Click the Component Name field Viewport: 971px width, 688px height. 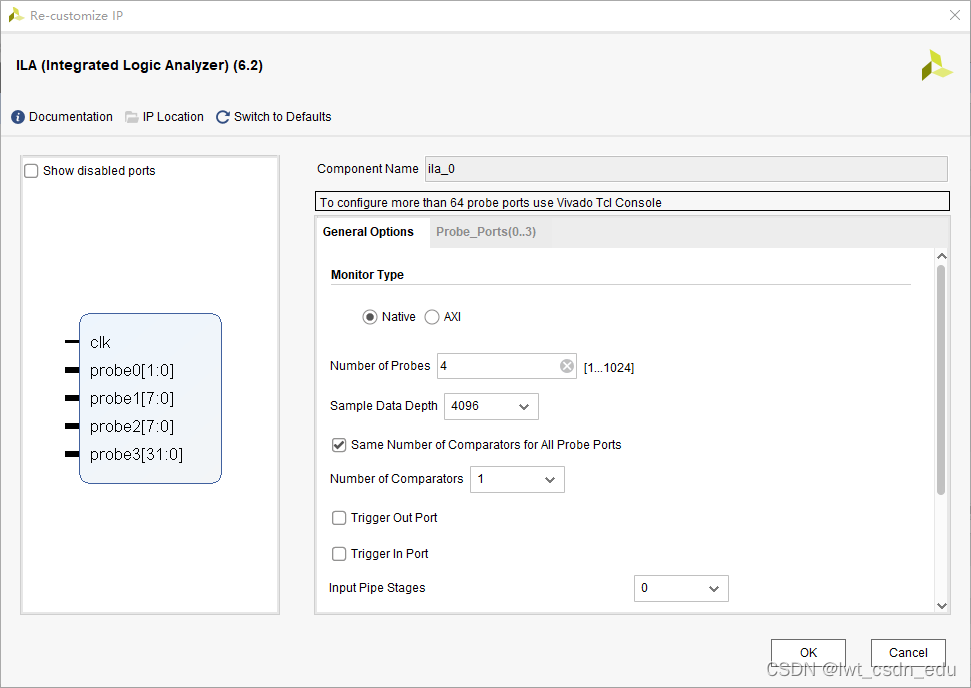pos(686,169)
